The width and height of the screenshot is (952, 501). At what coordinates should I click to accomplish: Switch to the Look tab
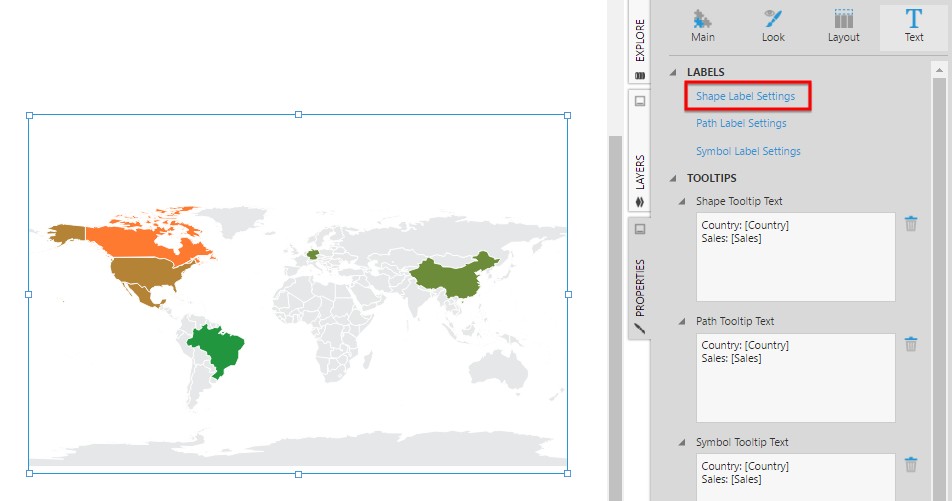point(773,26)
